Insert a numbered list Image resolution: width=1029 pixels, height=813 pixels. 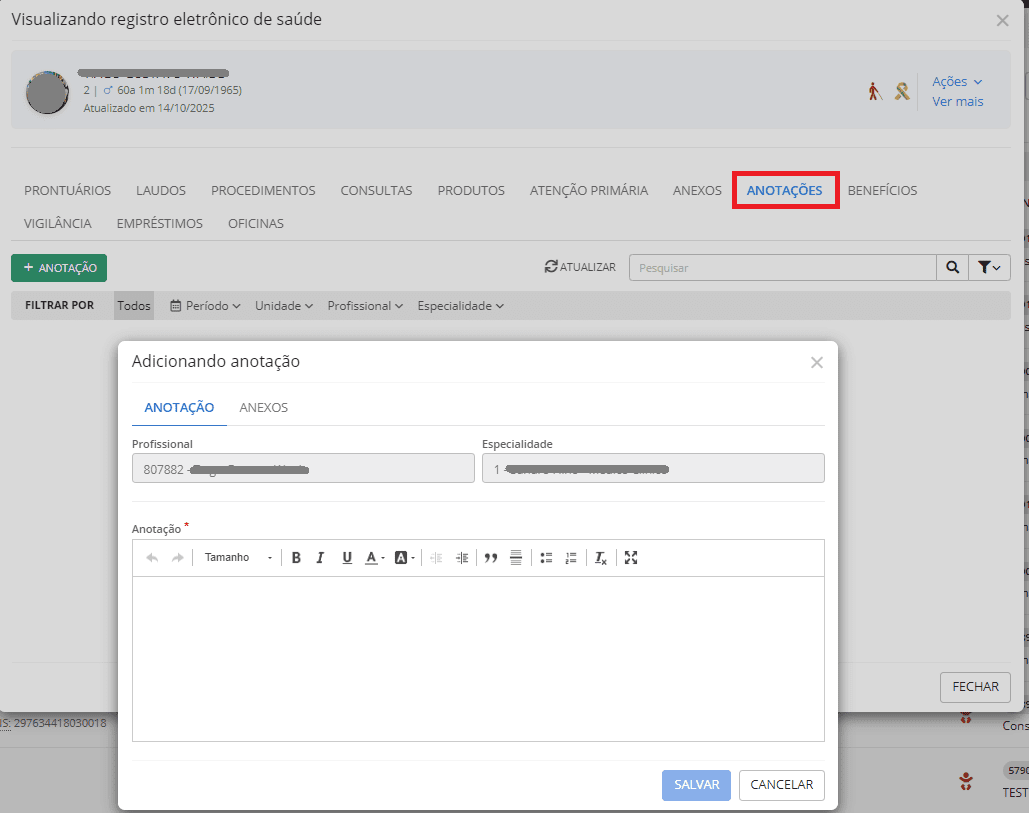pos(571,558)
